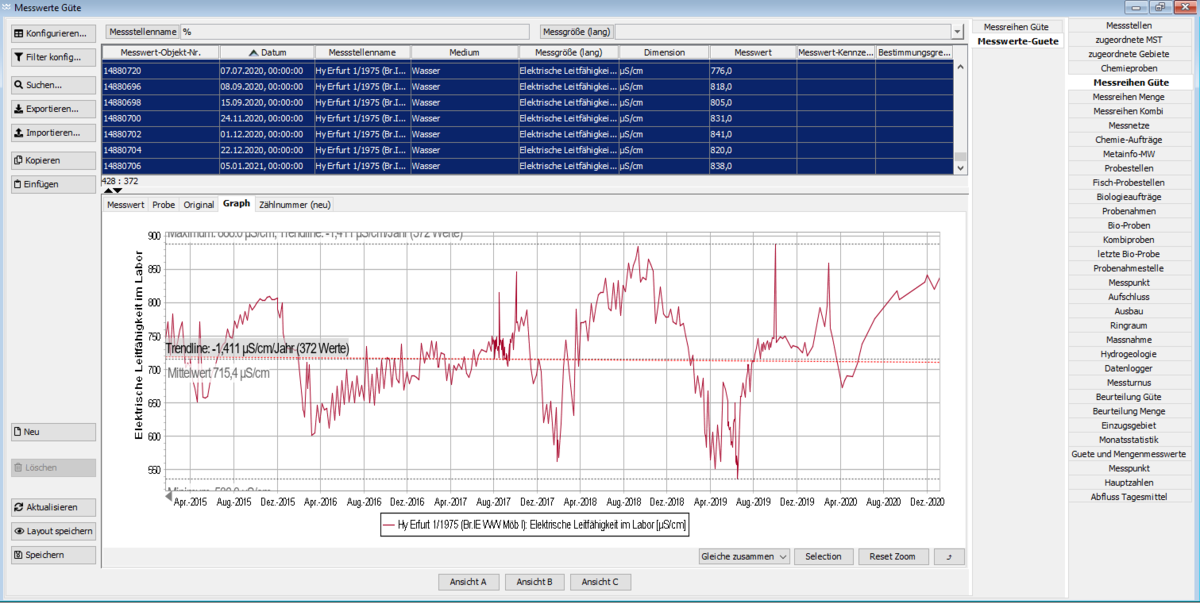
Task: Click the Speichern save button
Action: [53, 555]
